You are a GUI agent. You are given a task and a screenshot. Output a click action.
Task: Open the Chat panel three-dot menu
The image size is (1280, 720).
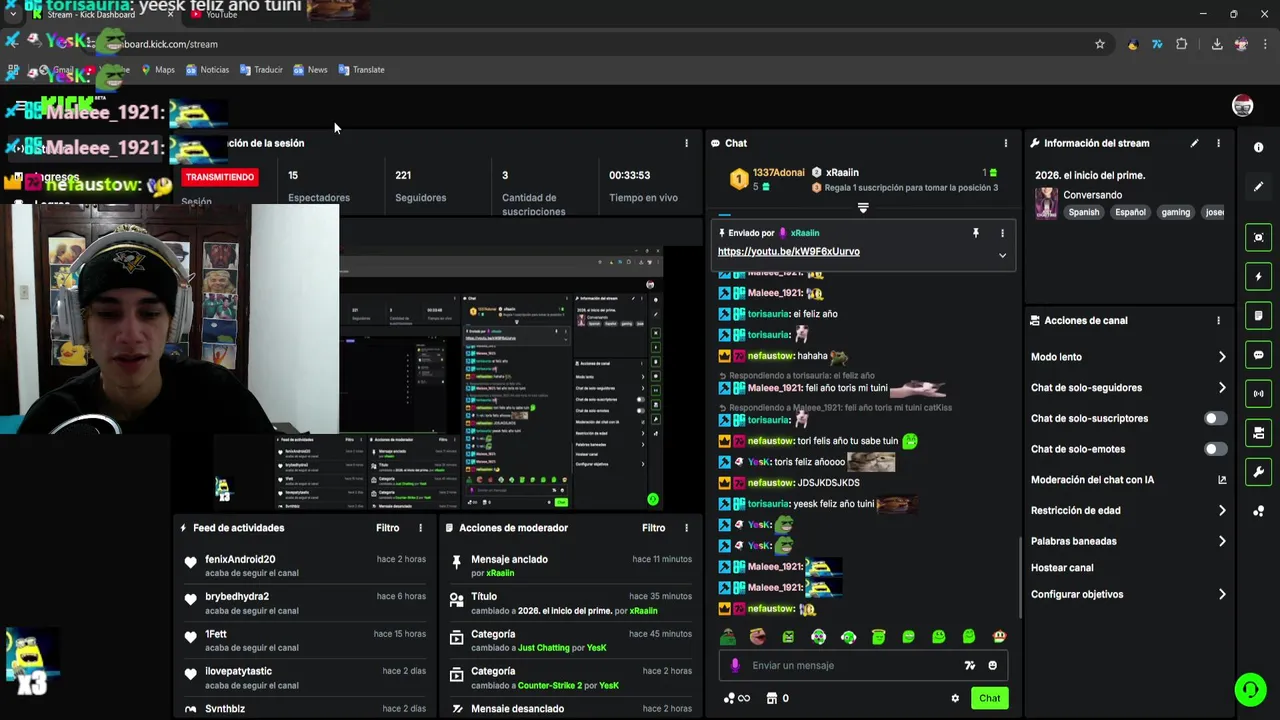(x=1006, y=143)
